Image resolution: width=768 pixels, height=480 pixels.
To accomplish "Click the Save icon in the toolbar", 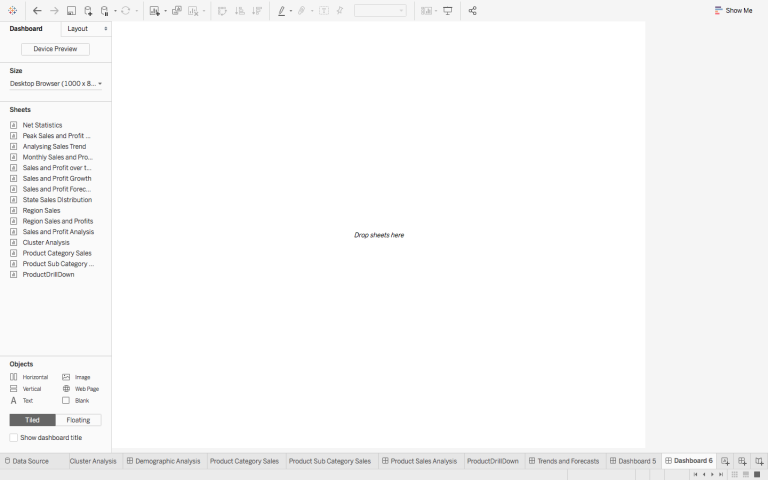I will [71, 10].
